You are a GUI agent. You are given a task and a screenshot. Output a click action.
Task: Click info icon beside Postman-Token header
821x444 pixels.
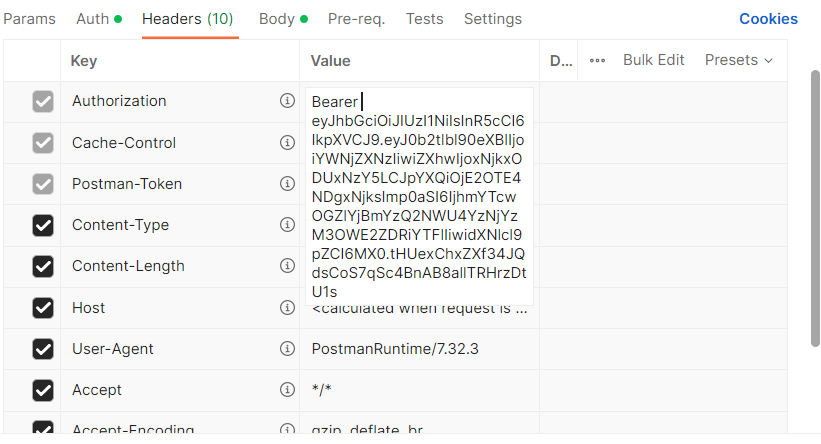pos(287,184)
